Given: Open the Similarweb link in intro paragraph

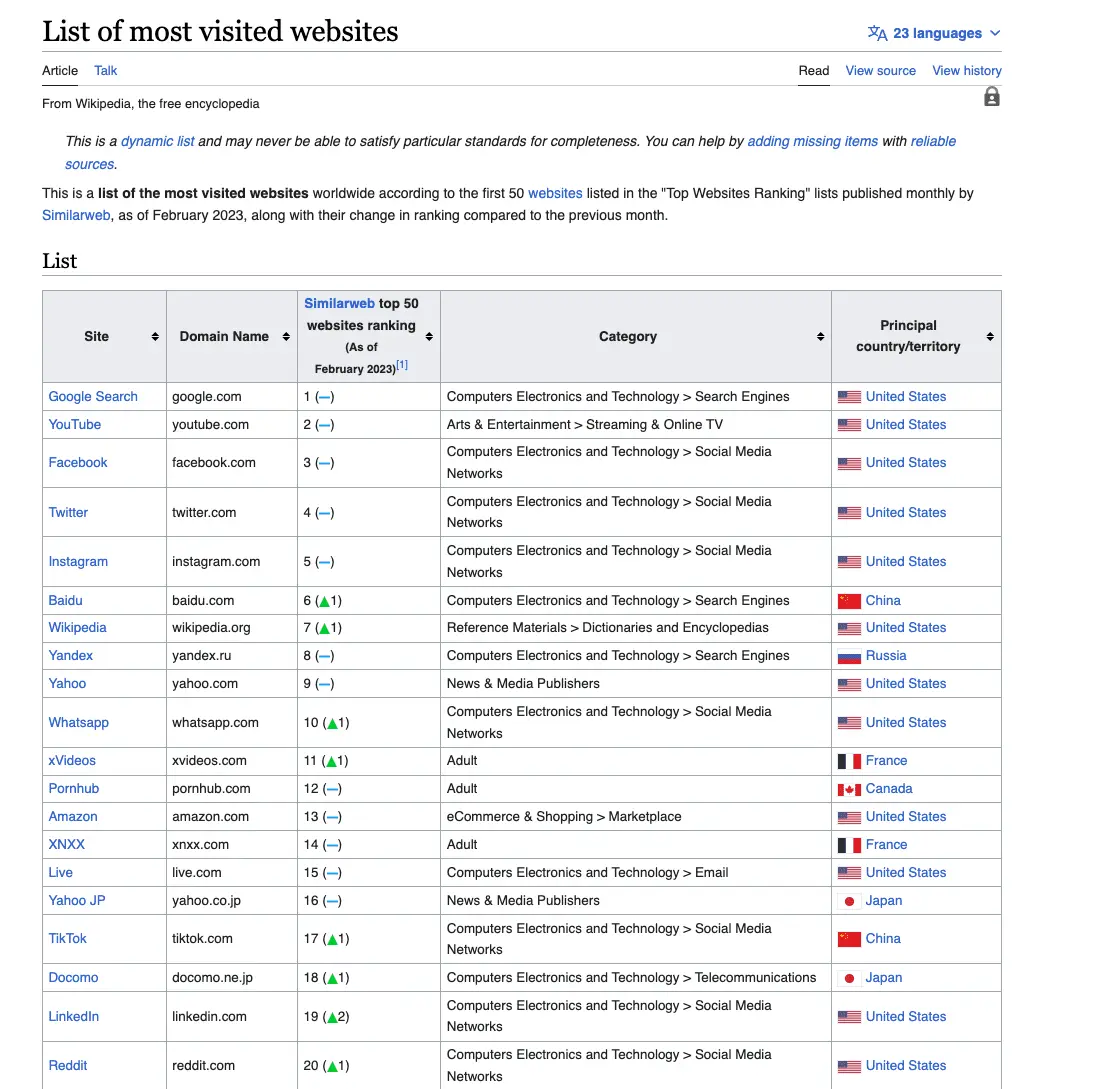Looking at the screenshot, I should (x=76, y=215).
